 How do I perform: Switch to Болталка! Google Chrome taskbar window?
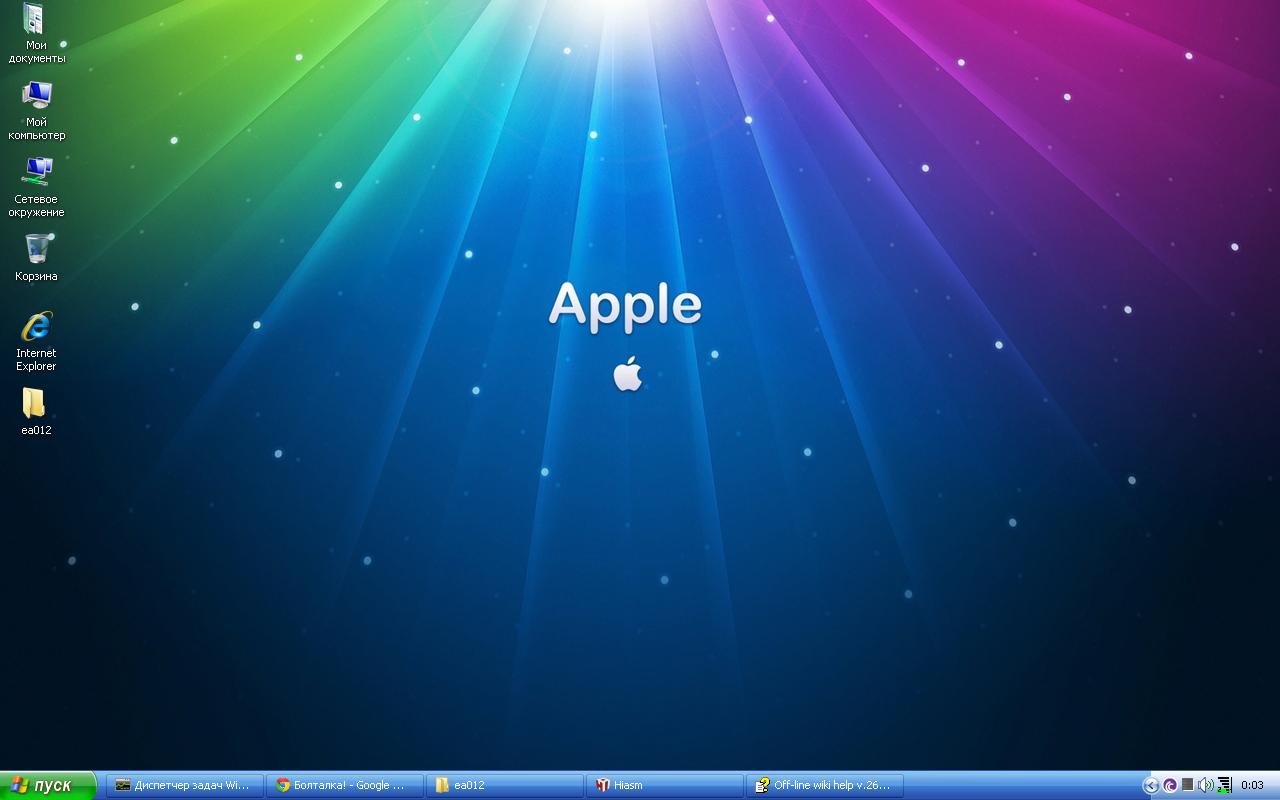point(345,785)
